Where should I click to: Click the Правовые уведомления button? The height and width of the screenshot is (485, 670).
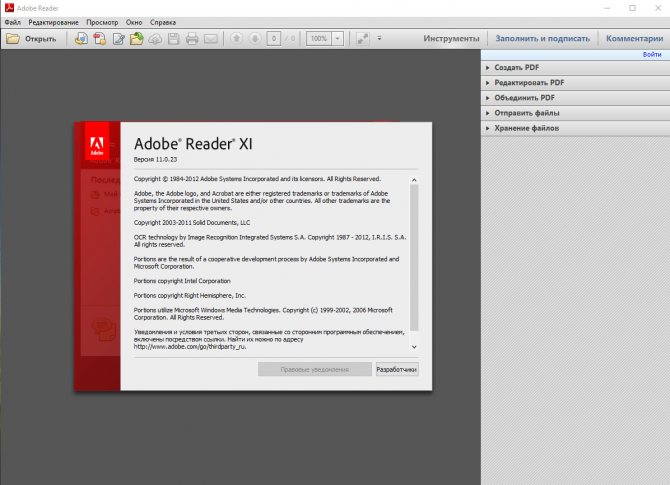(315, 369)
